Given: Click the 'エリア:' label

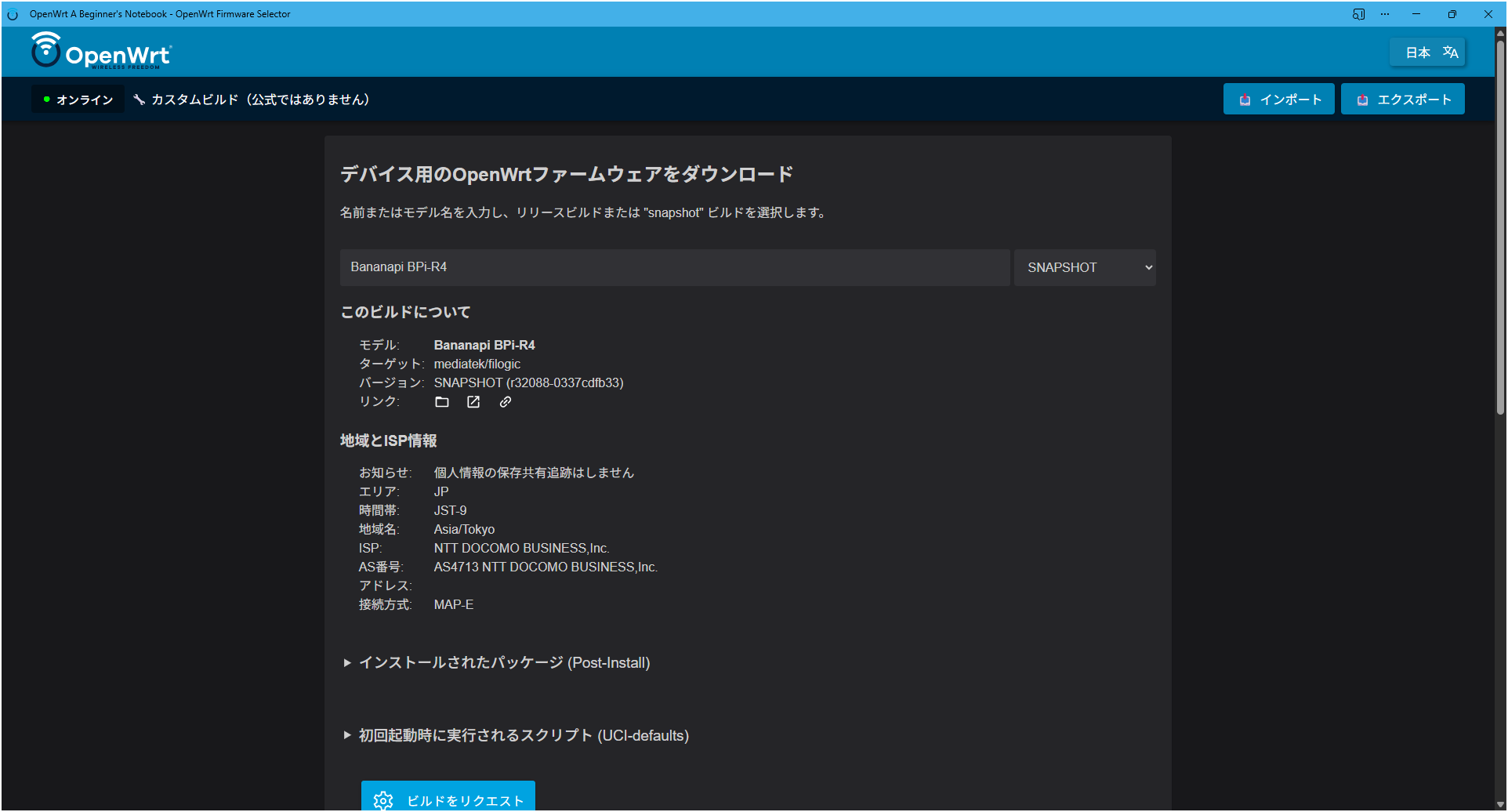Looking at the screenshot, I should click(x=379, y=491).
